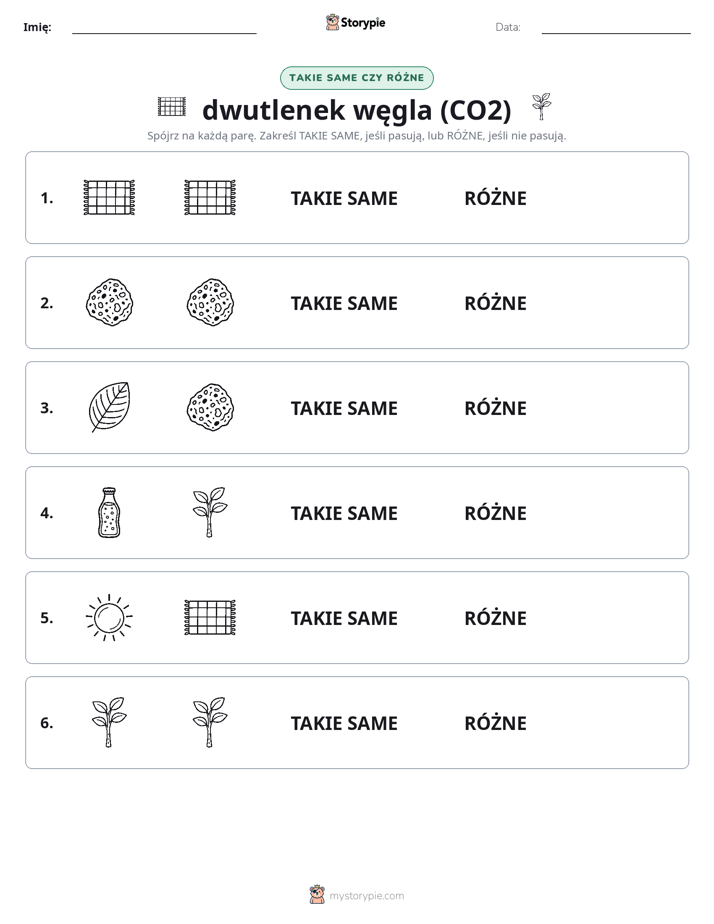Select RÓŻNE for row 3
714x924 pixels.
tap(495, 408)
